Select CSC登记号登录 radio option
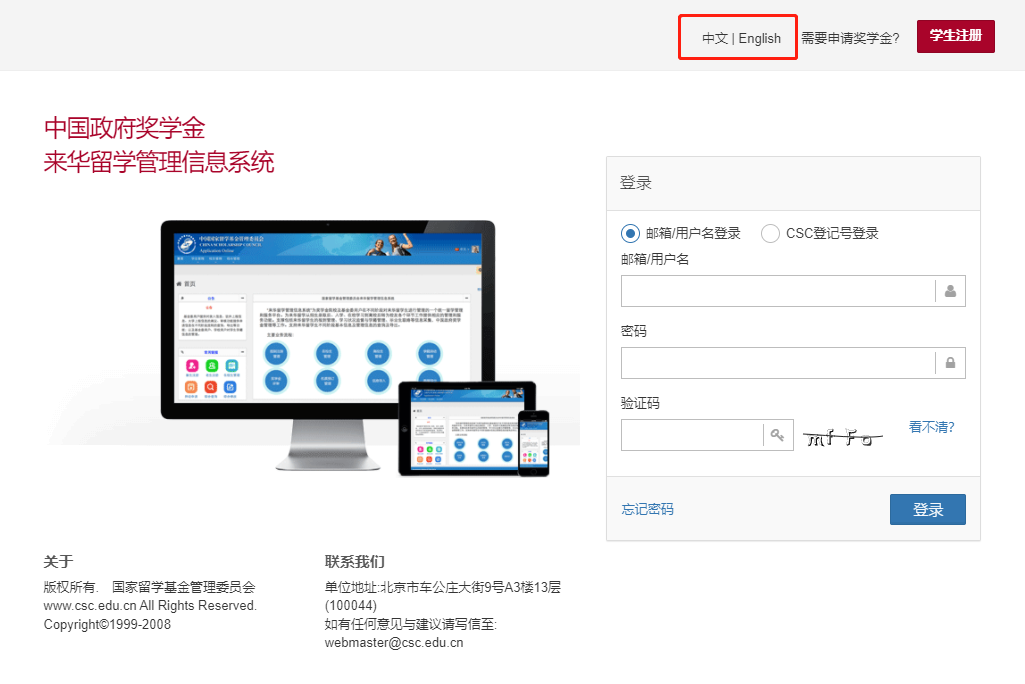Viewport: 1025px width, 684px height. click(770, 233)
